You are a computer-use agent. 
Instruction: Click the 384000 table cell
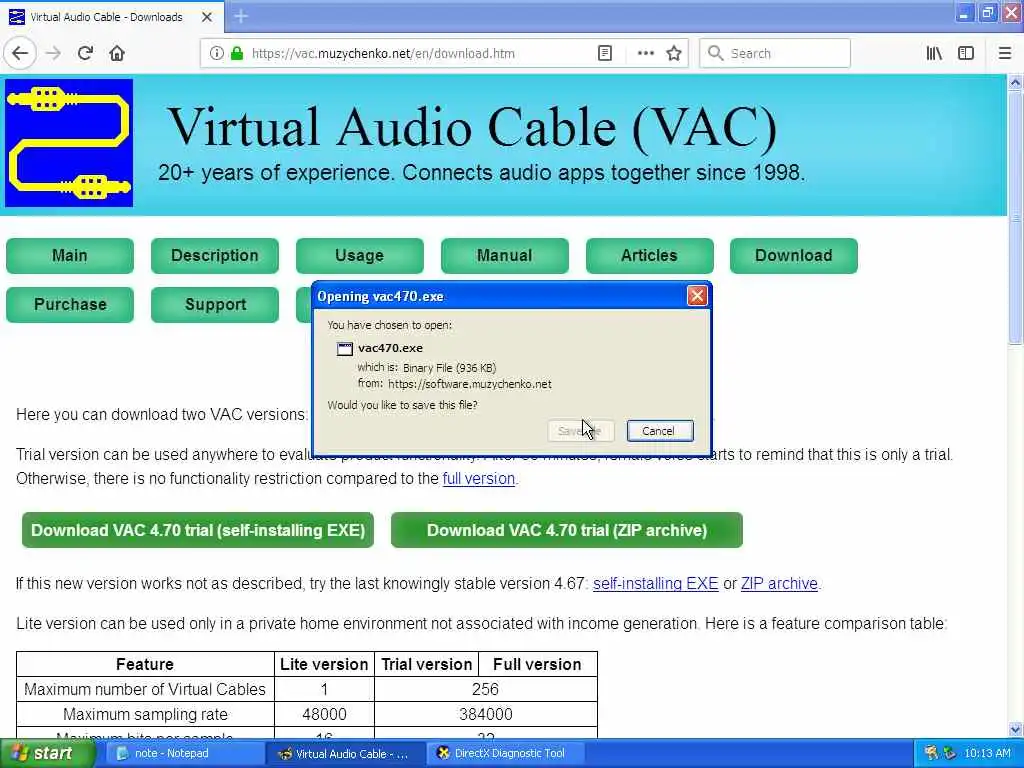485,714
